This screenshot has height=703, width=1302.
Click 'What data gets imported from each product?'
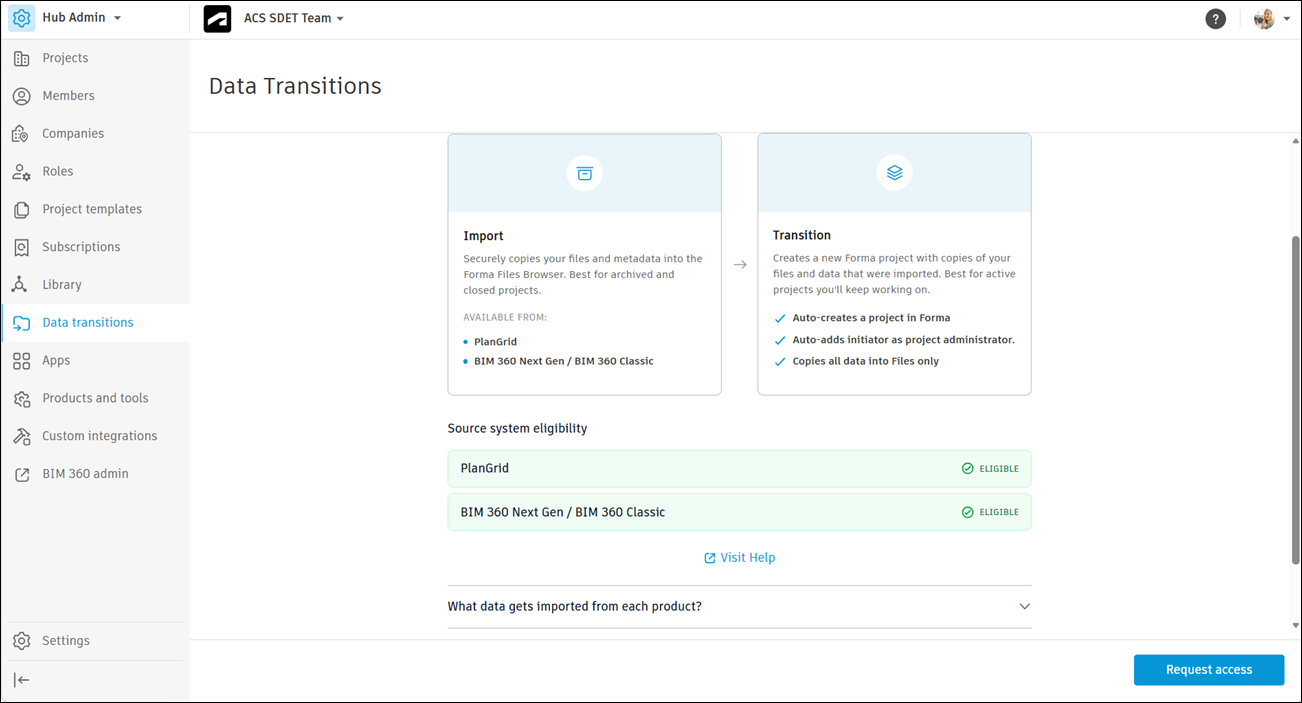[x=575, y=607]
